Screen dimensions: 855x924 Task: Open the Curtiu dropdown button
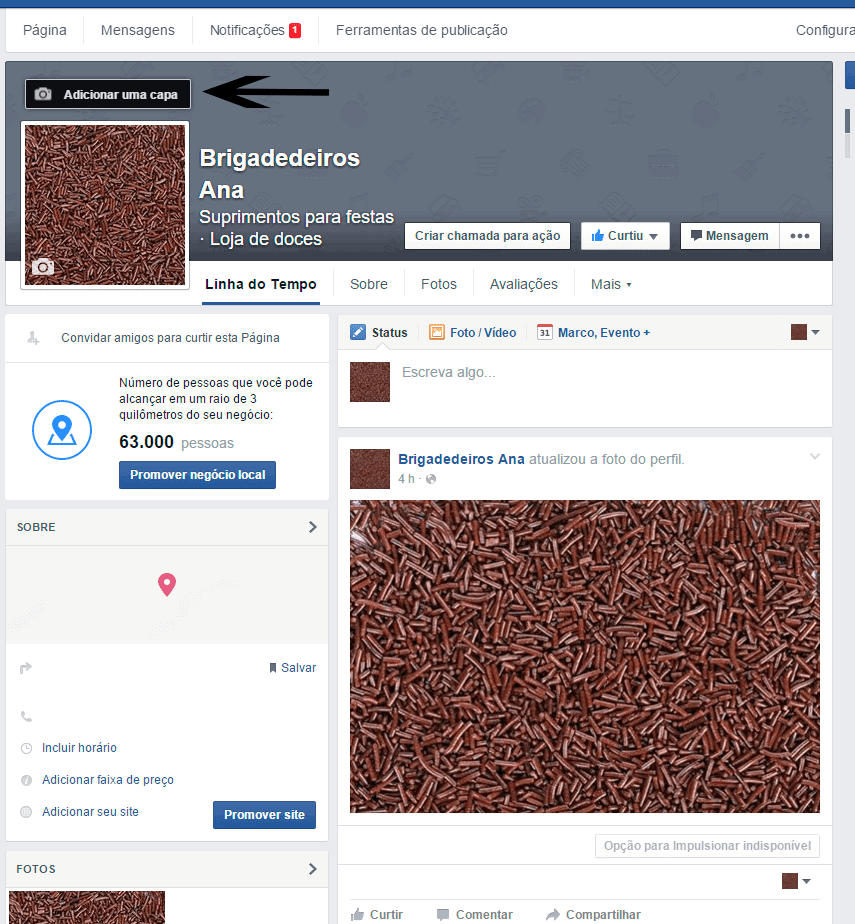[x=625, y=236]
